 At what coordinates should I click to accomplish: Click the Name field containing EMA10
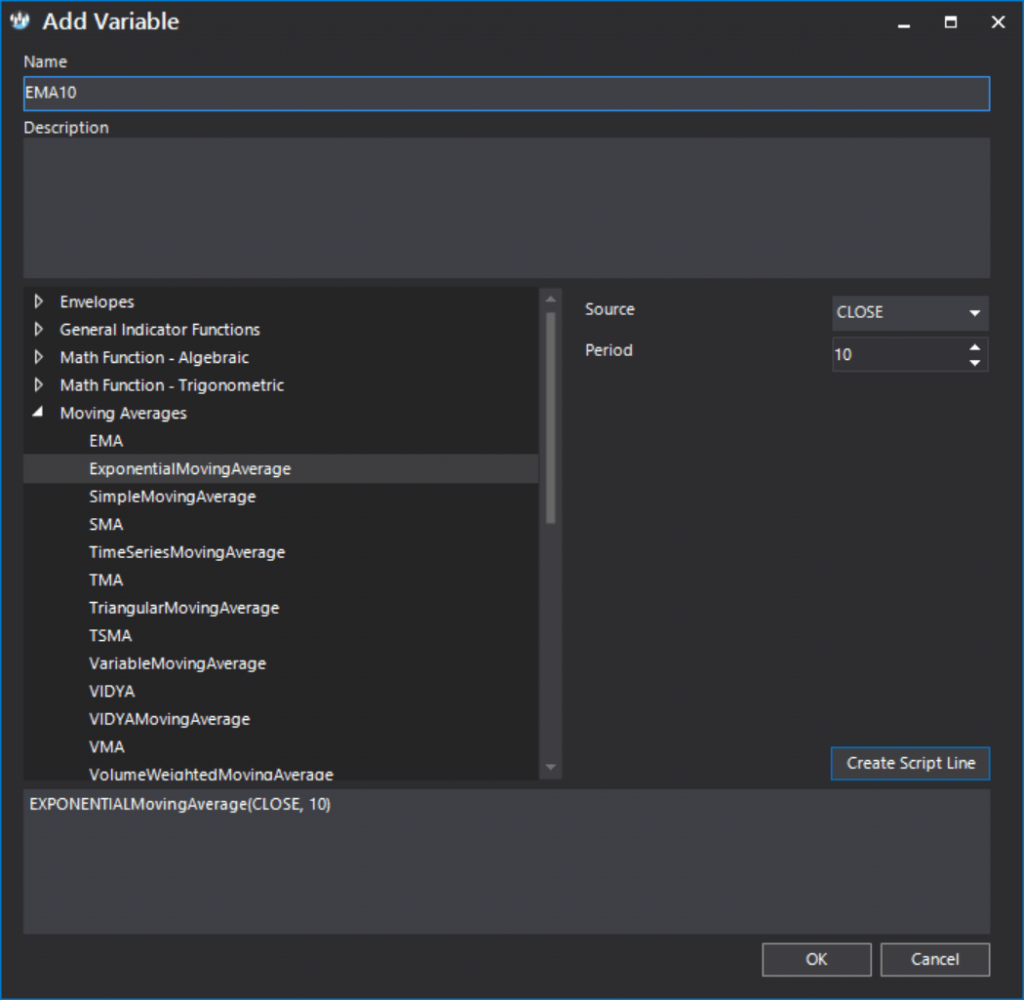(x=506, y=94)
